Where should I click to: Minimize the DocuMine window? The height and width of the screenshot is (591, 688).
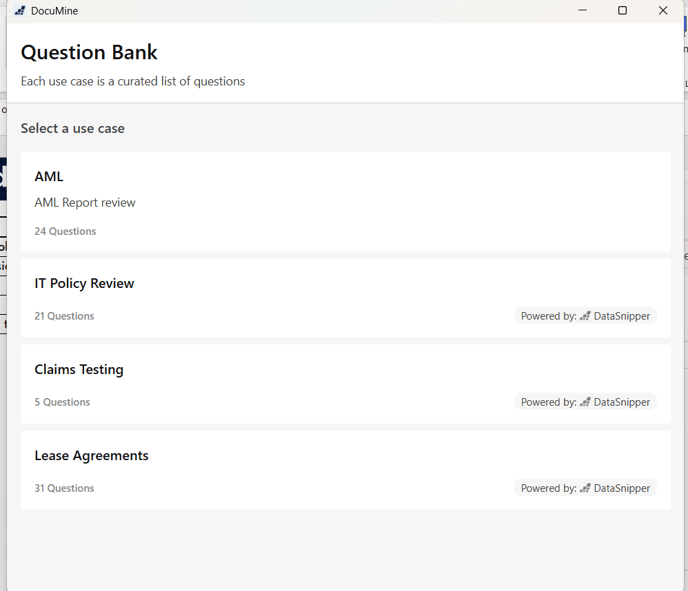coord(583,11)
